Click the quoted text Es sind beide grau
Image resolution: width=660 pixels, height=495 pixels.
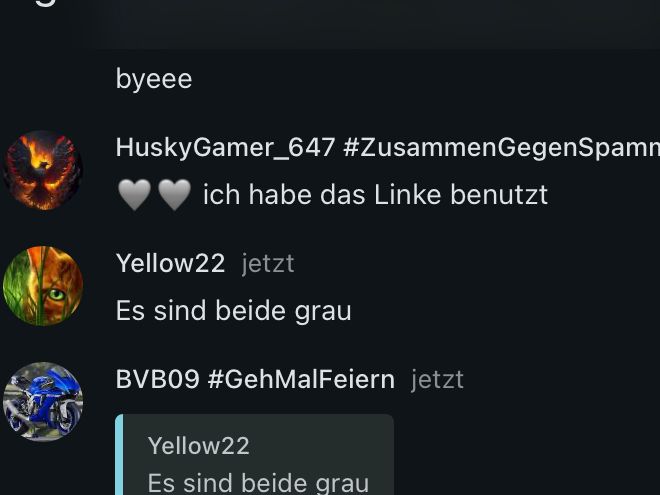point(258,483)
